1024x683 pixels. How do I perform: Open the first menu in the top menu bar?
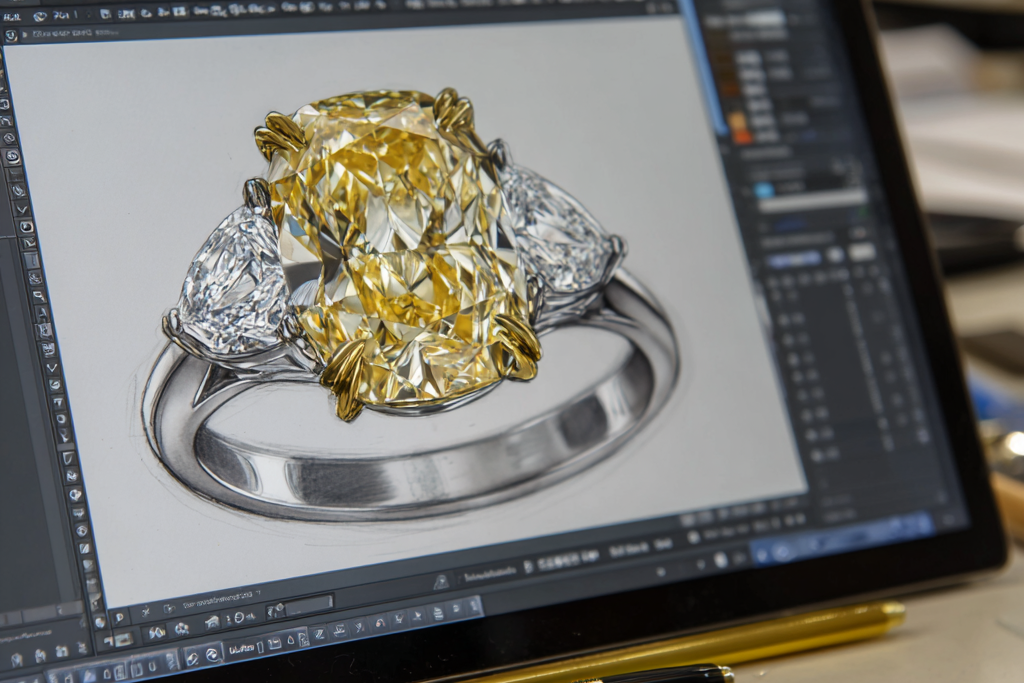pyautogui.click(x=12, y=16)
